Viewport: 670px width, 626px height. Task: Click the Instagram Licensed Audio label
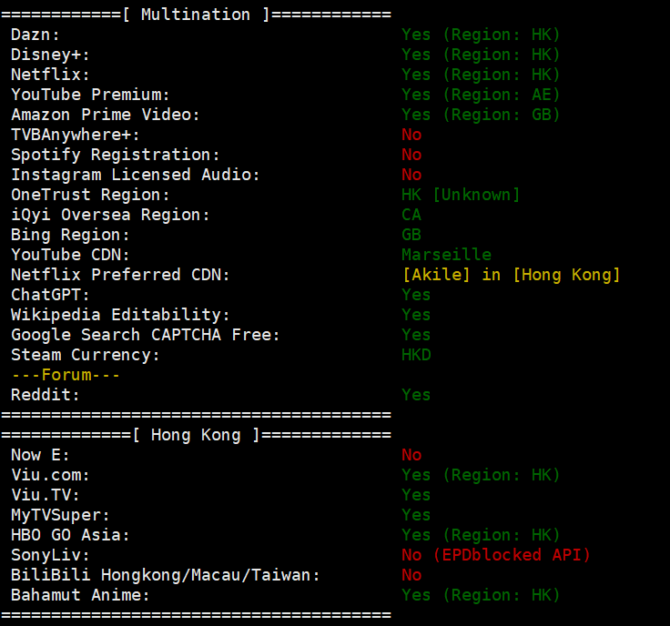135,175
